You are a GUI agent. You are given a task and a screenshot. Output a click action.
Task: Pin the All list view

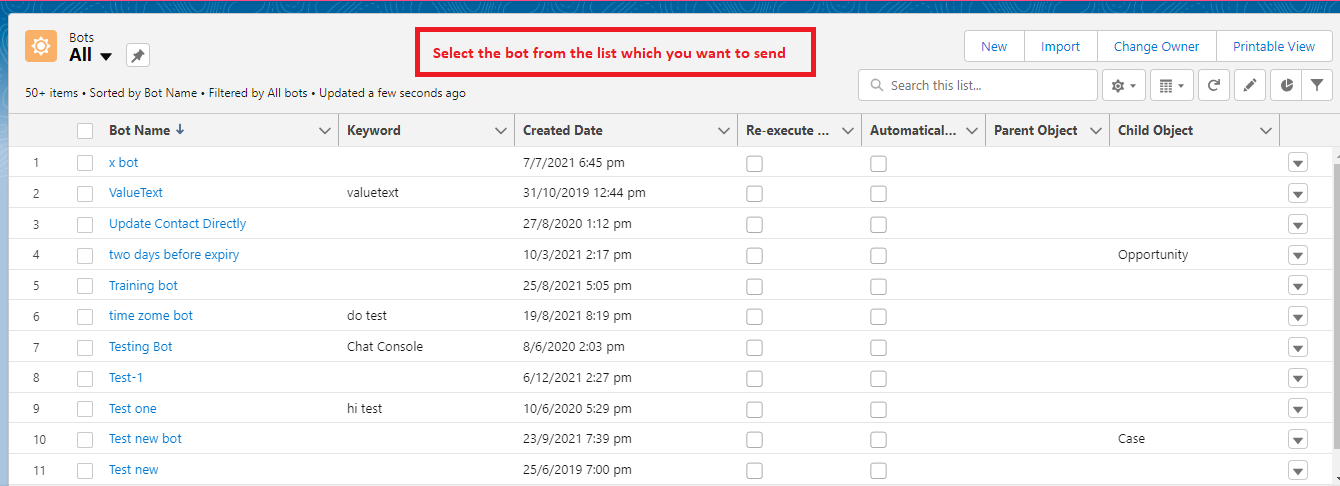click(x=138, y=56)
